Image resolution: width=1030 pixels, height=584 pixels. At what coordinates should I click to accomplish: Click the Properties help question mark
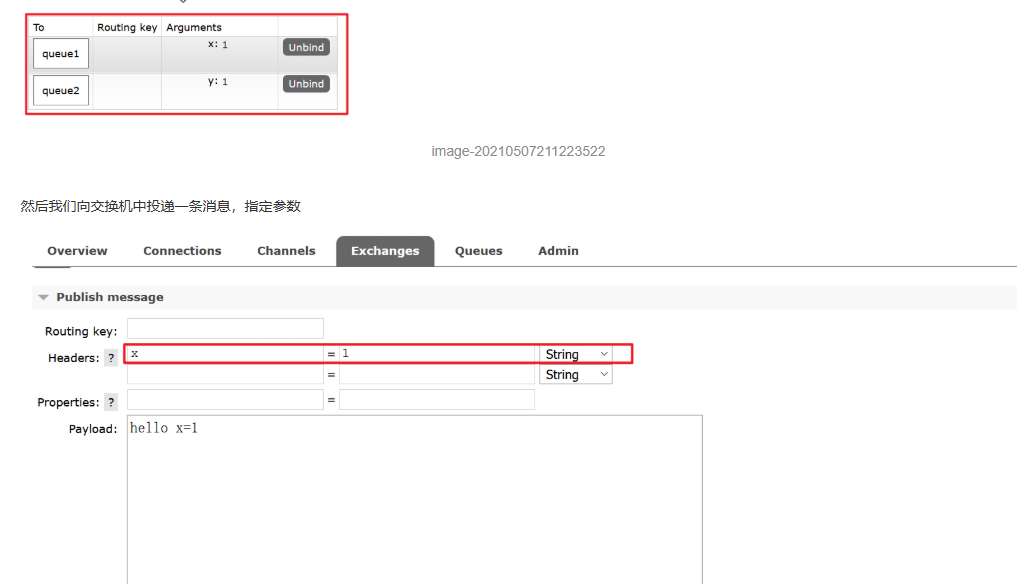111,402
